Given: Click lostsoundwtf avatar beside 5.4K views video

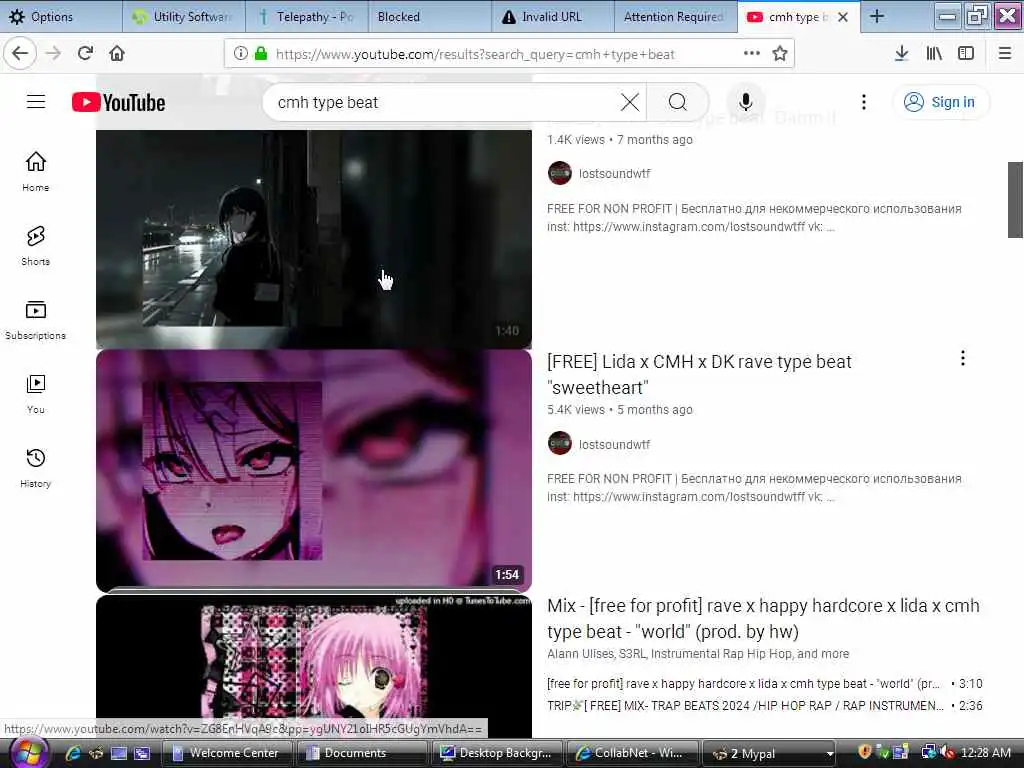Looking at the screenshot, I should click(x=560, y=443).
